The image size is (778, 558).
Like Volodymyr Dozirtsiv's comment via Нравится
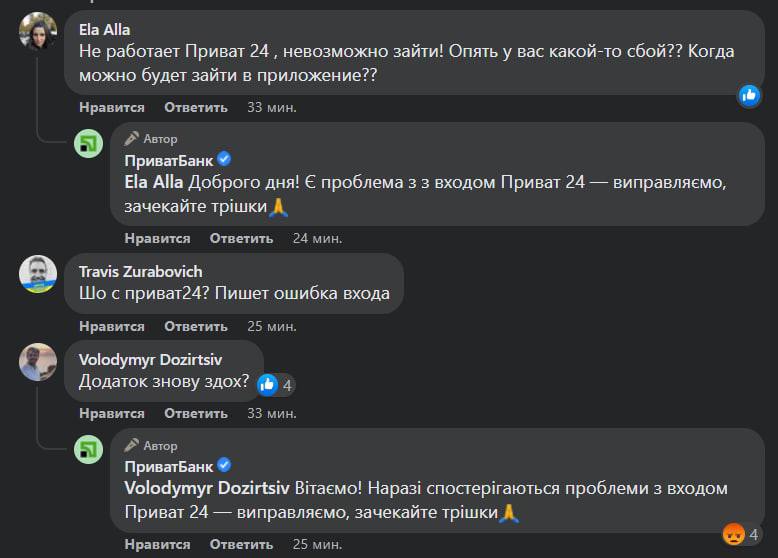click(x=111, y=413)
